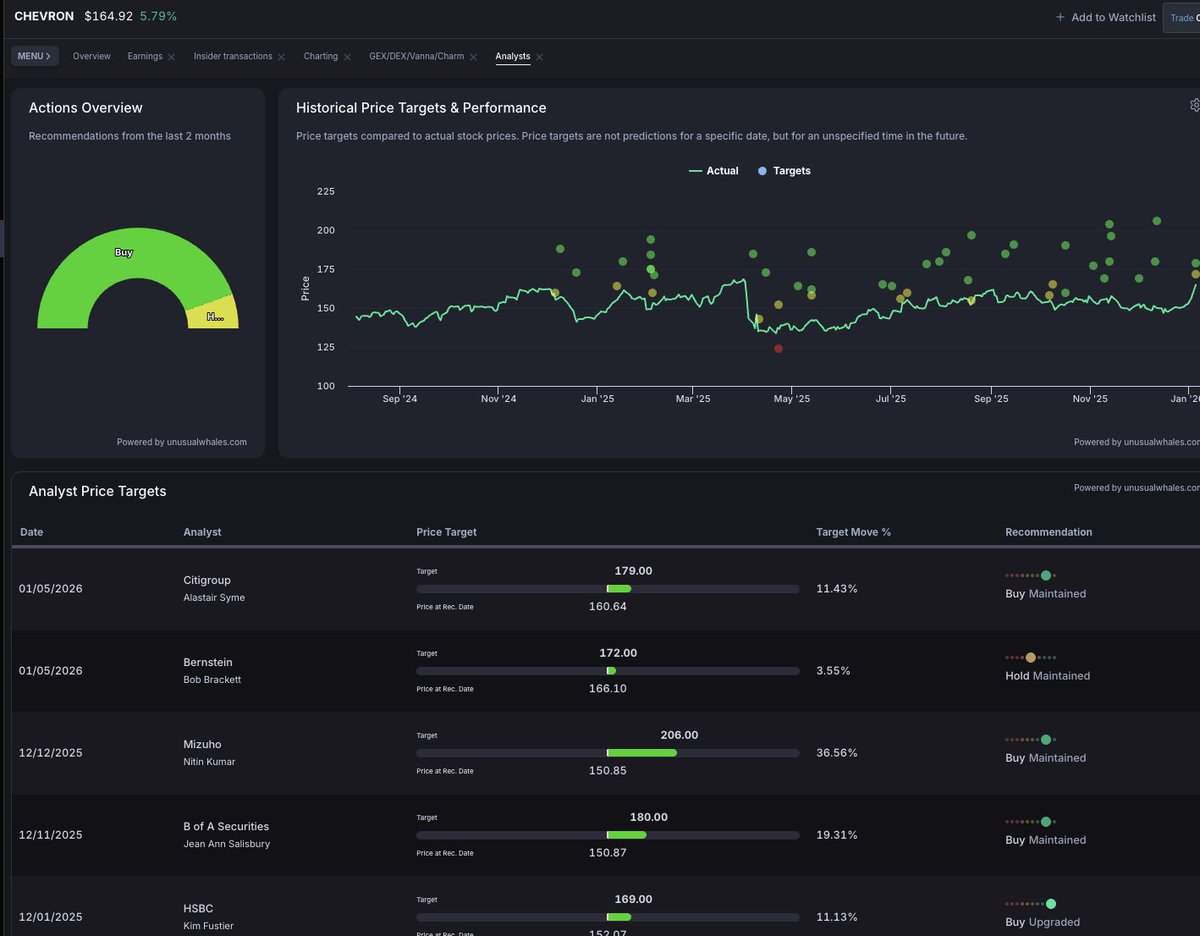Click the plus icon for Add to Watchlist
1200x936 pixels.
(x=1060, y=17)
